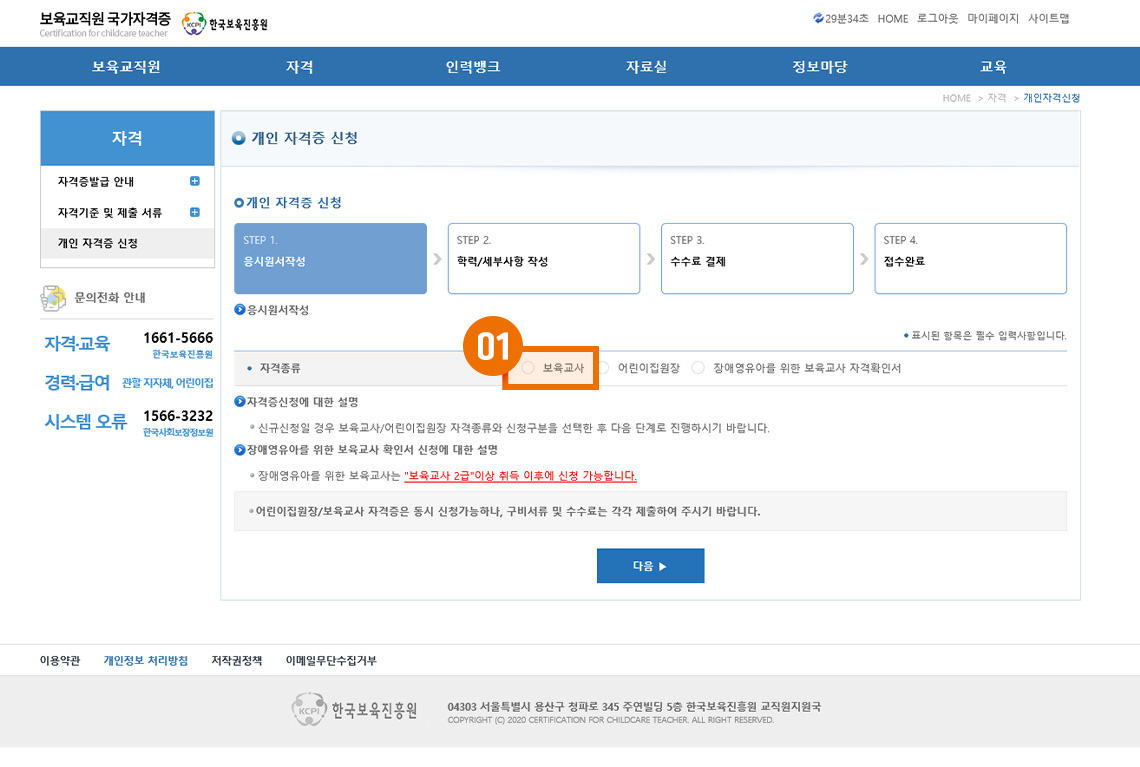Expand the 자격기준 및 제출 서류 menu
The image size is (1140, 767).
click(194, 213)
